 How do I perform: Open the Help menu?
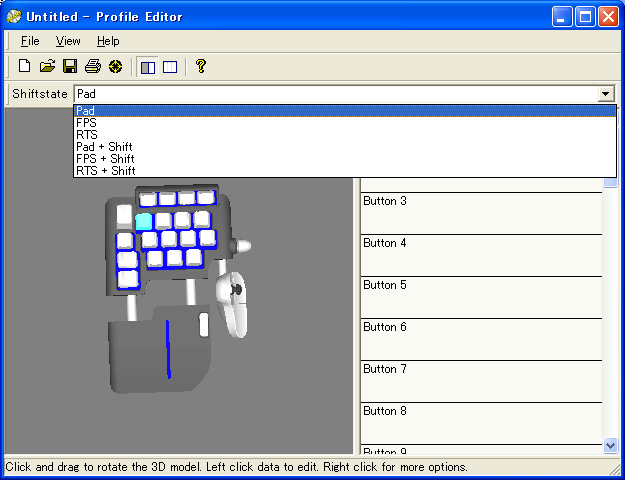[108, 41]
